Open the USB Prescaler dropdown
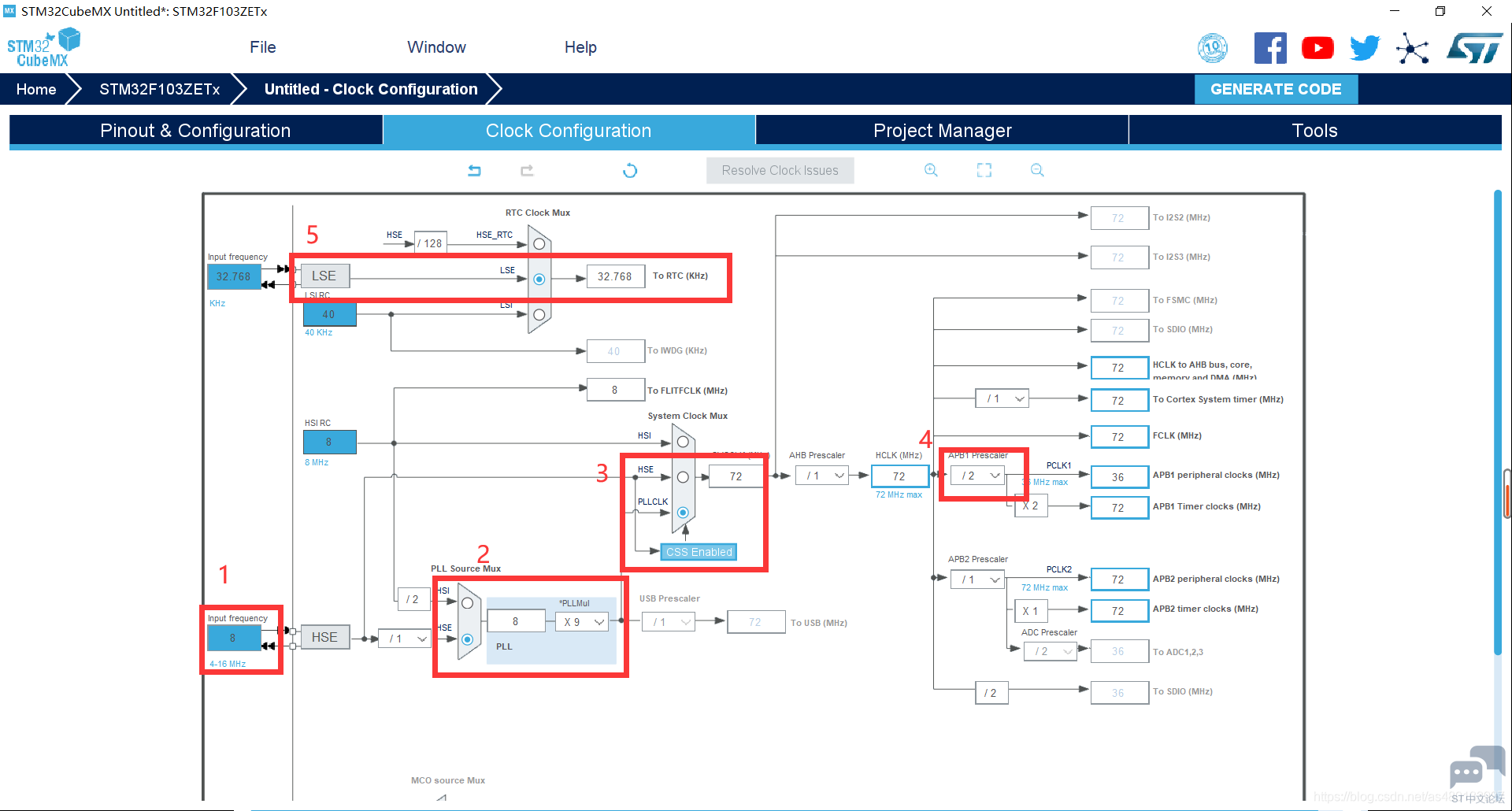1512x811 pixels. pos(669,622)
